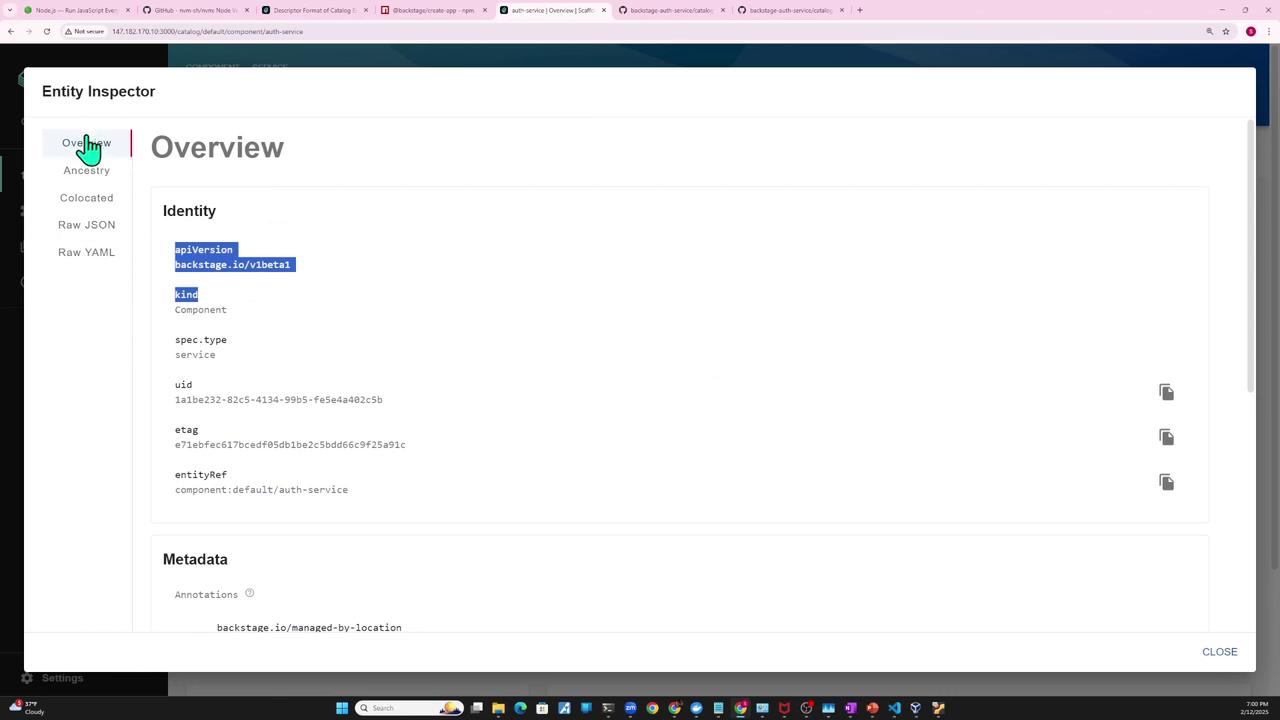The image size is (1280, 720).
Task: Open the browser profile avatar
Action: point(1250,31)
